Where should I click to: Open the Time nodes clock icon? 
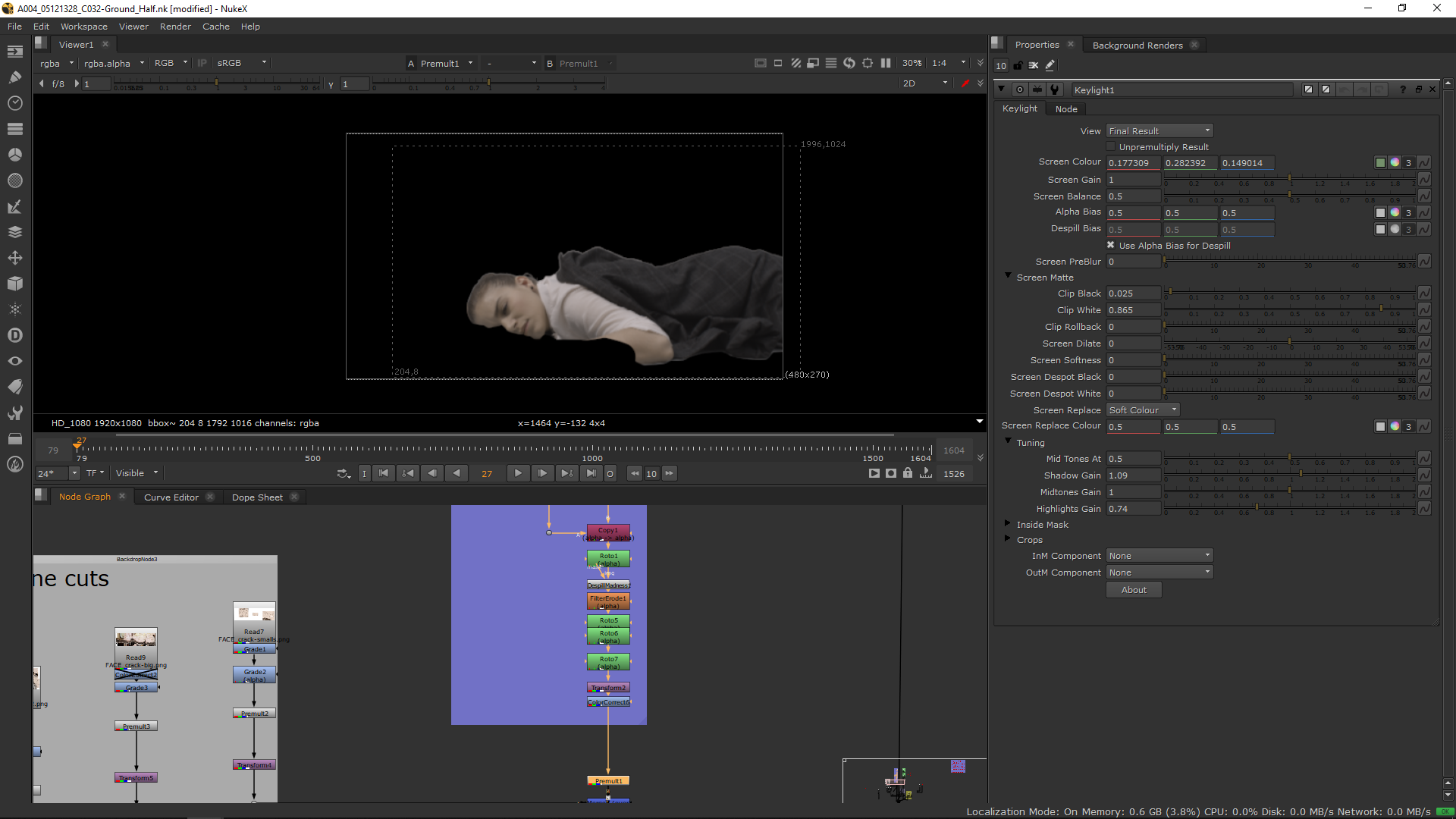coord(14,102)
